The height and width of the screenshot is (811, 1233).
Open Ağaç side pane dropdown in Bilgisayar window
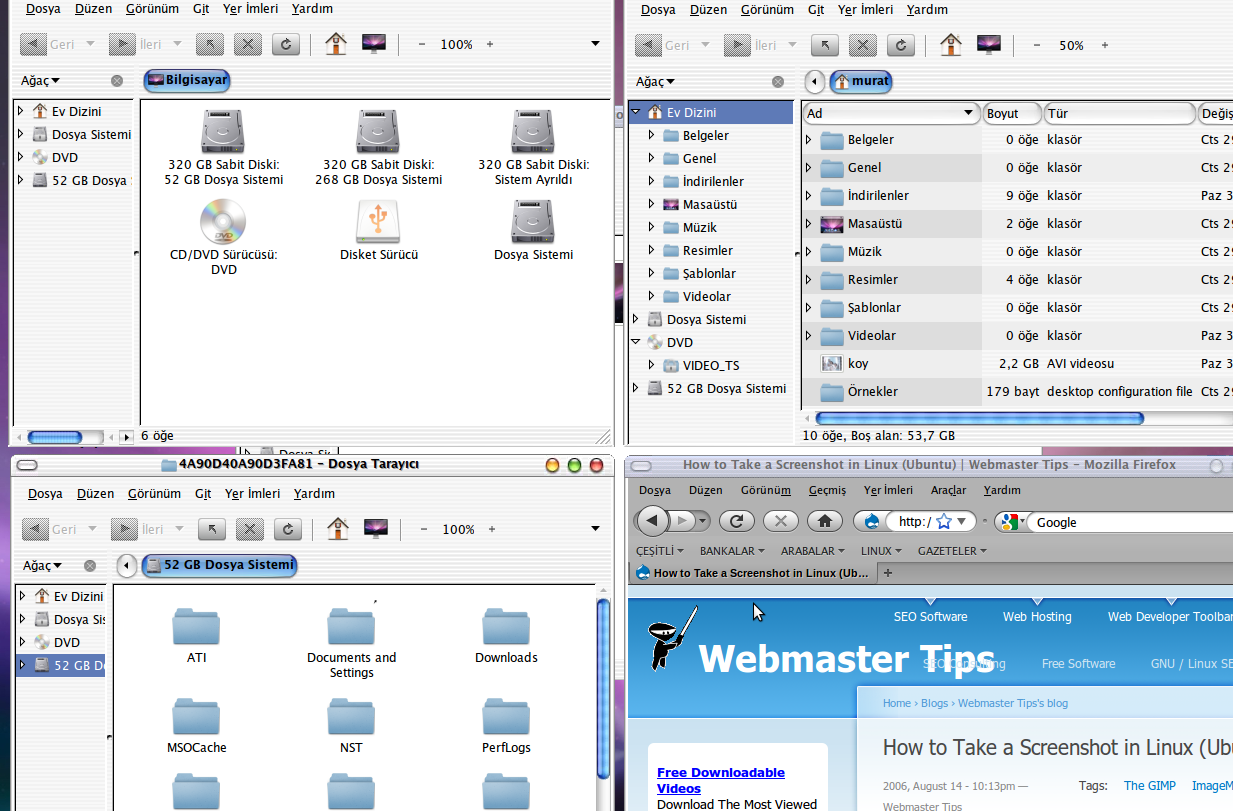41,81
